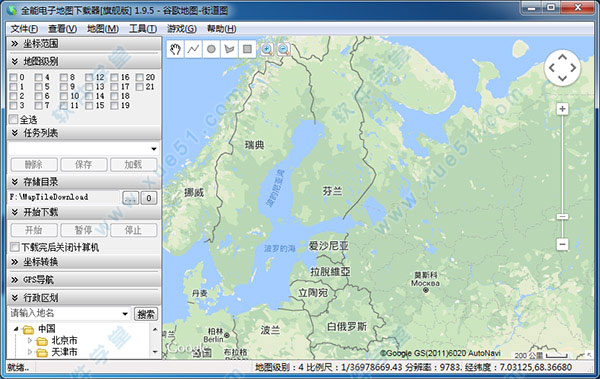This screenshot has width=600, height=379.
Task: Collapse the 行政区划 panel
Action: pos(84,297)
